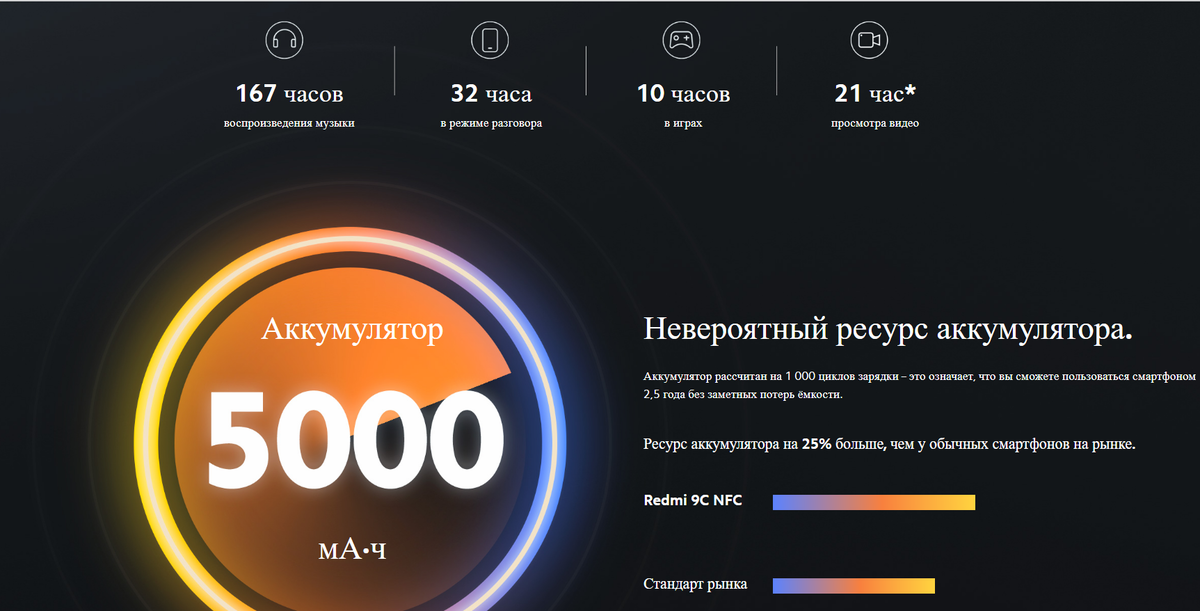Click the video camera icon
1200x611 pixels.
point(868,40)
